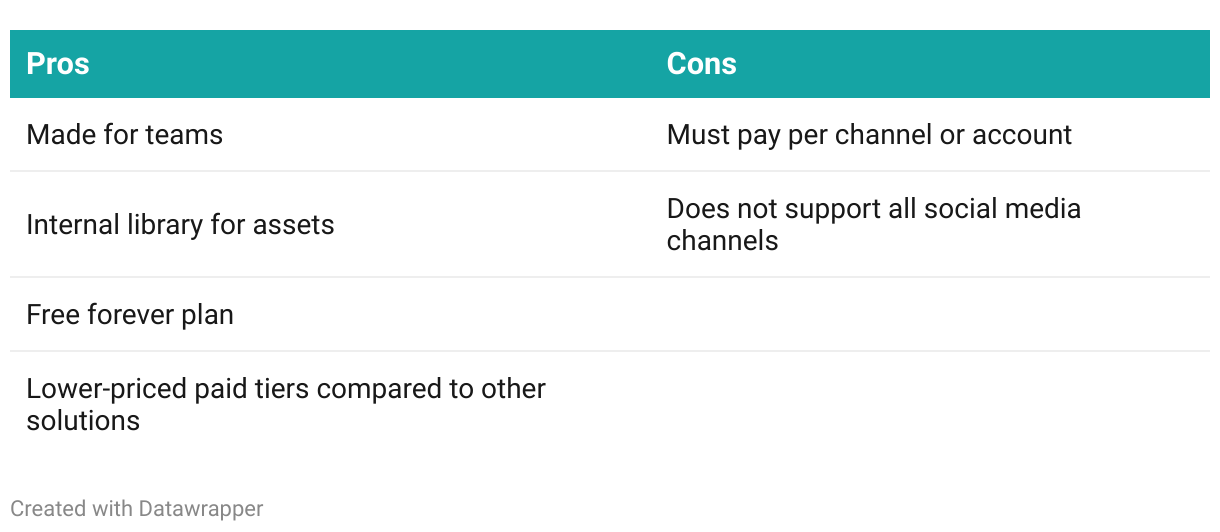
Task: Click the "Free forever plan" row text
Action: pos(130,315)
